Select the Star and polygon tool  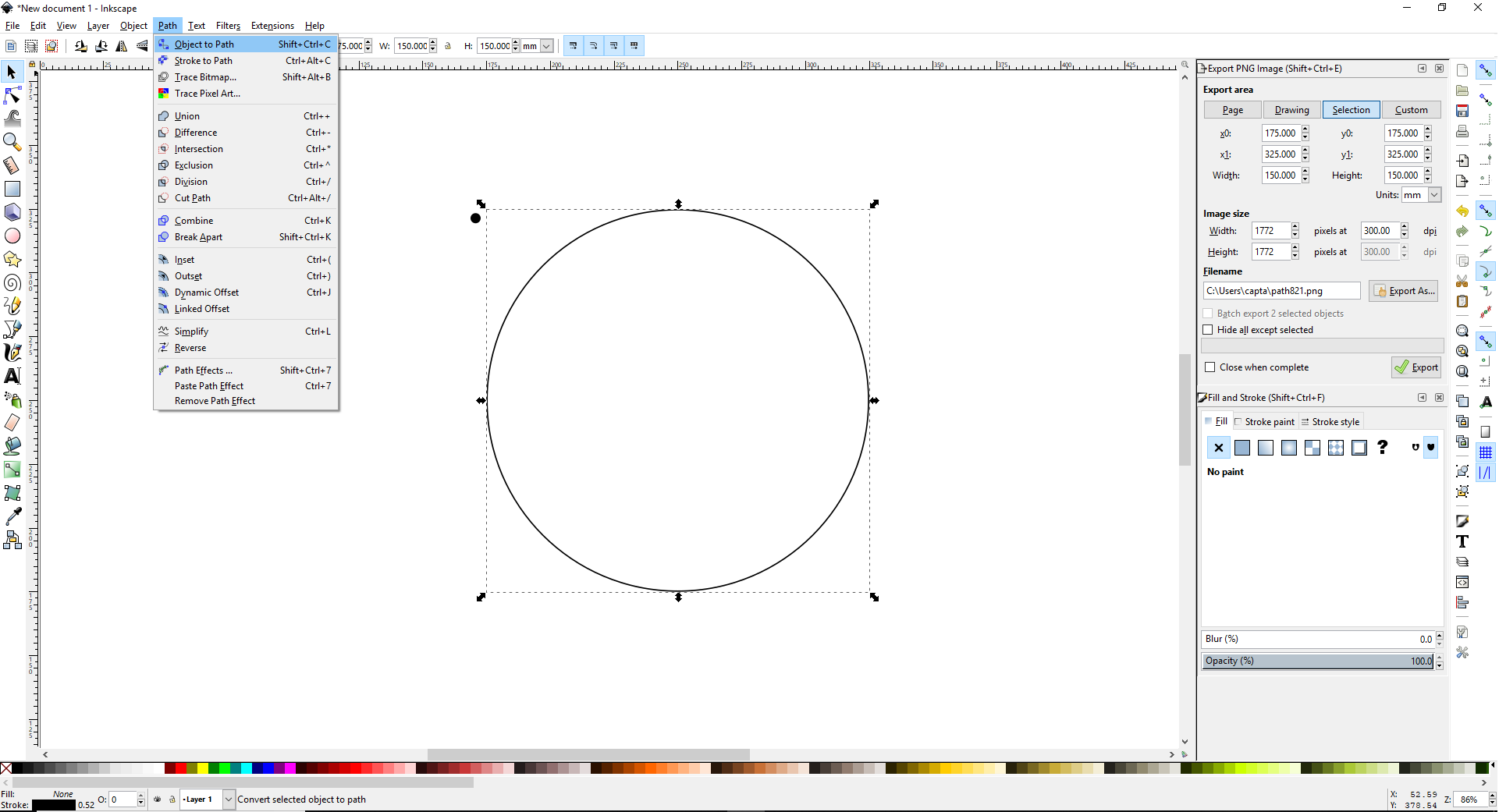click(12, 259)
